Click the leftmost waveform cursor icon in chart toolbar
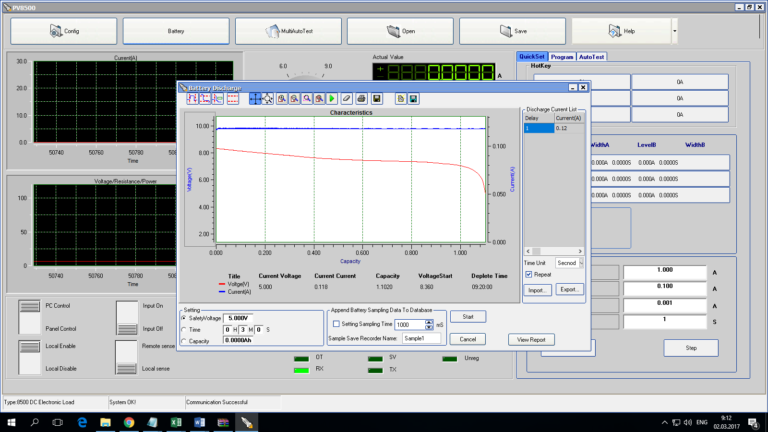 pyautogui.click(x=192, y=99)
